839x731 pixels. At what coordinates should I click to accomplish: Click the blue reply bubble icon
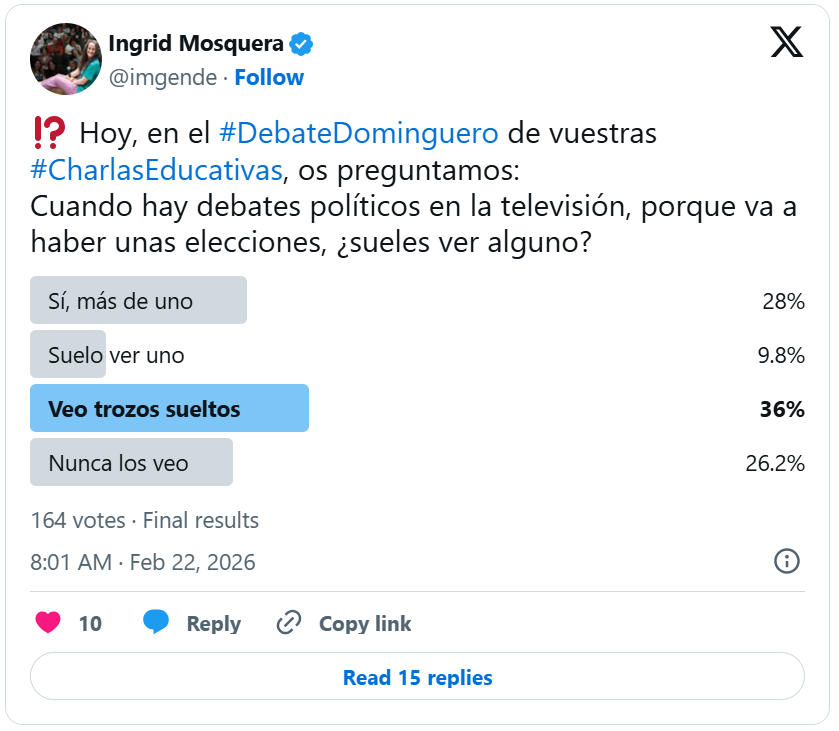click(x=156, y=623)
